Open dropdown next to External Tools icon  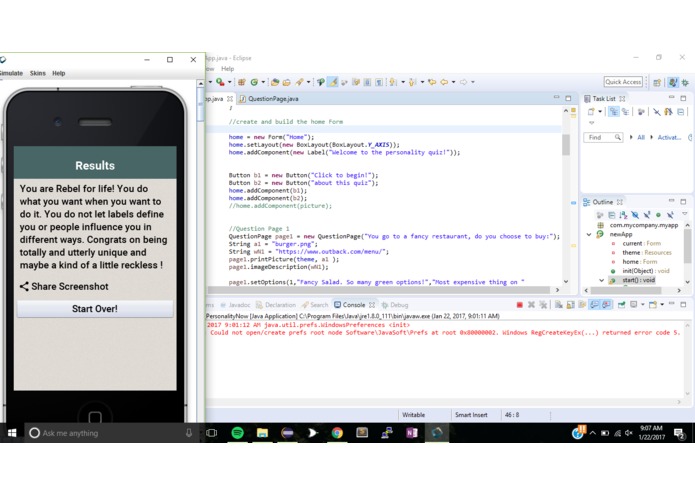(229, 82)
